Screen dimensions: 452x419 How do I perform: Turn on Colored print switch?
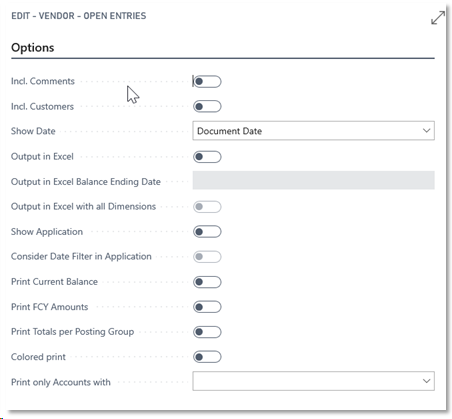click(207, 357)
